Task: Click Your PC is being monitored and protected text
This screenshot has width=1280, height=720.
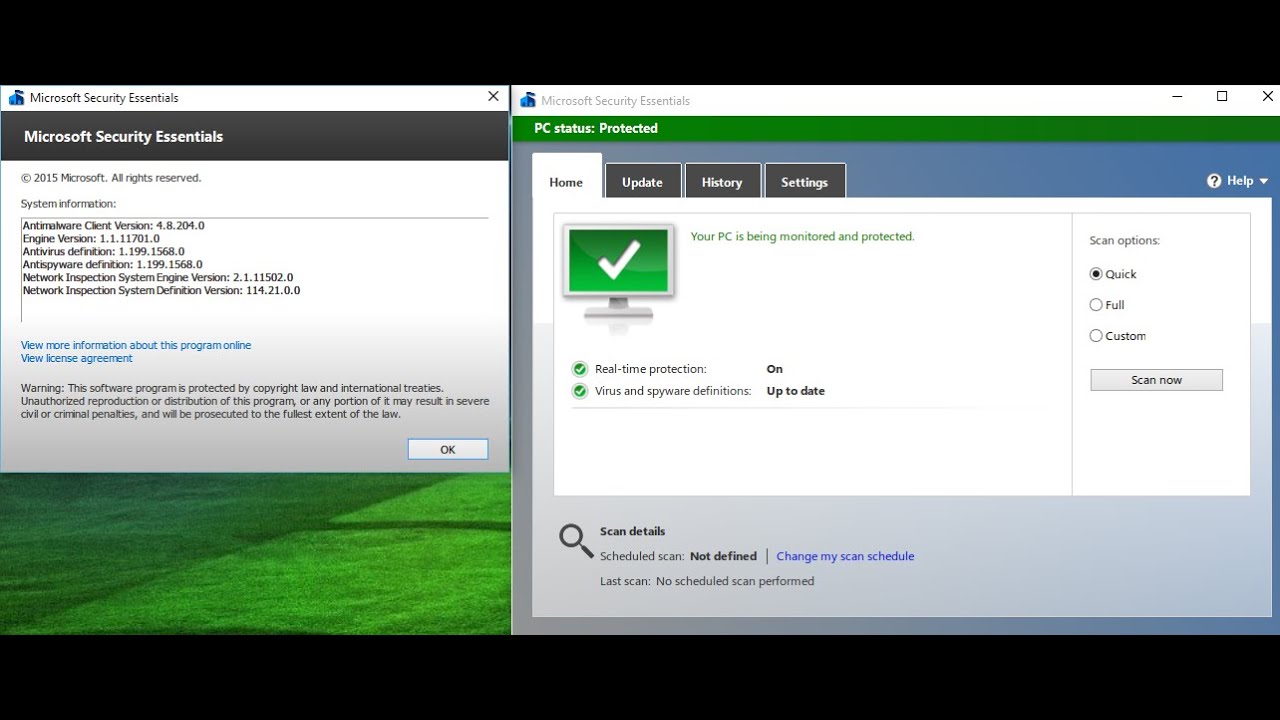Action: point(803,237)
